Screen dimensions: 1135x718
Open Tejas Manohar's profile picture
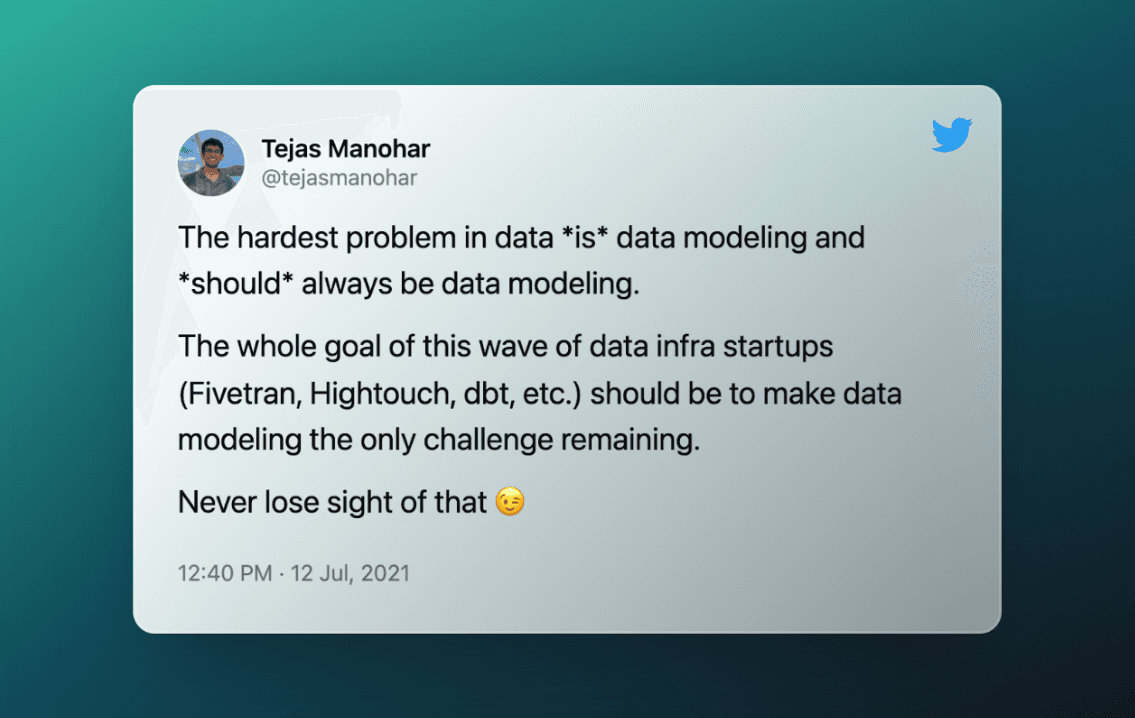(x=212, y=163)
